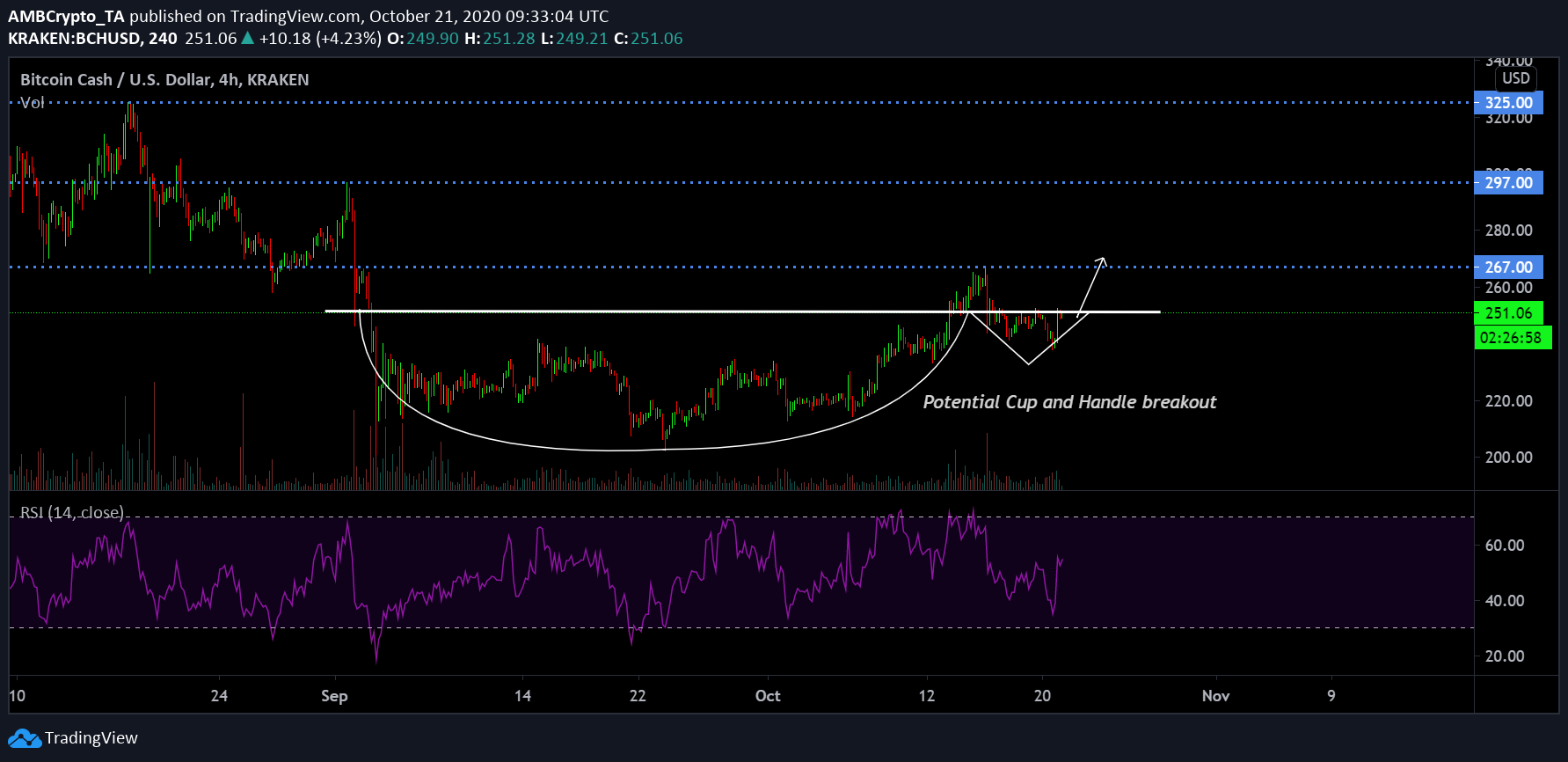The image size is (1568, 762).
Task: Click the USD currency badge
Action: pyautogui.click(x=1515, y=78)
